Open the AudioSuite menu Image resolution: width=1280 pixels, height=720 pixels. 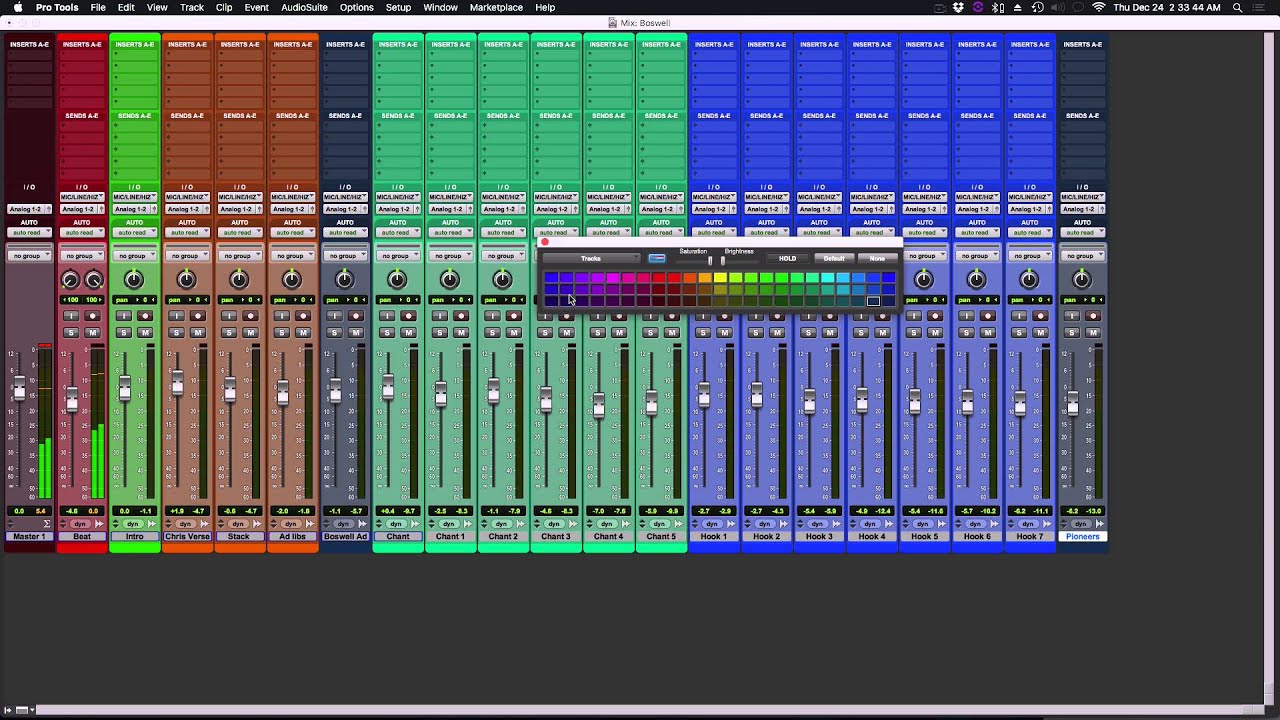click(304, 7)
